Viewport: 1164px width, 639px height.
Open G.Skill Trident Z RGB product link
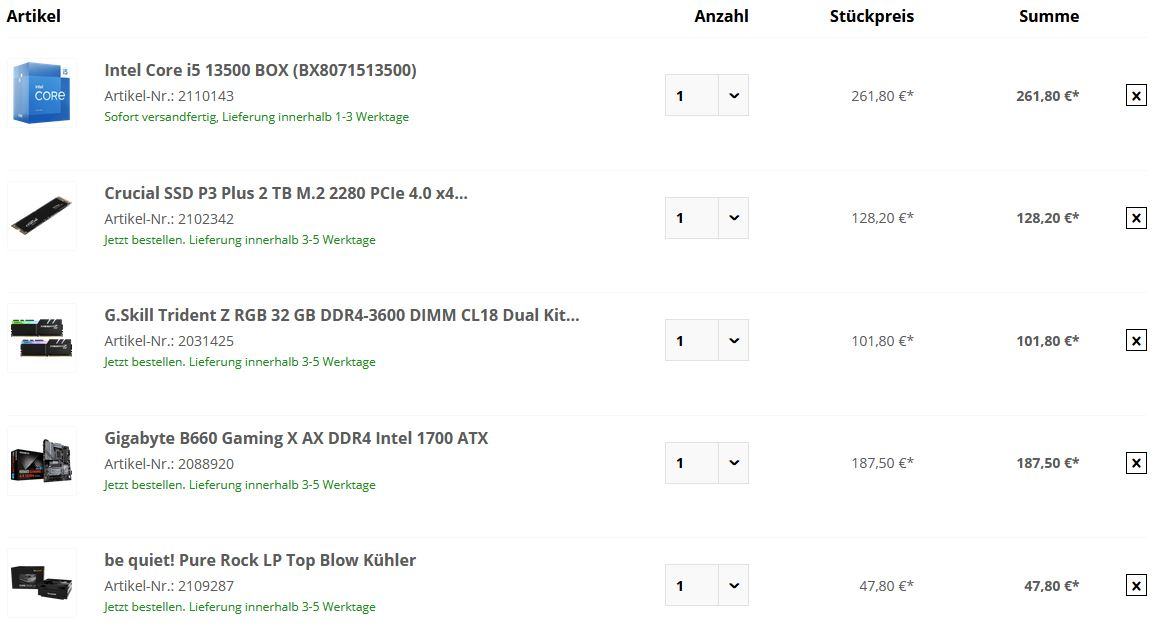click(x=341, y=315)
